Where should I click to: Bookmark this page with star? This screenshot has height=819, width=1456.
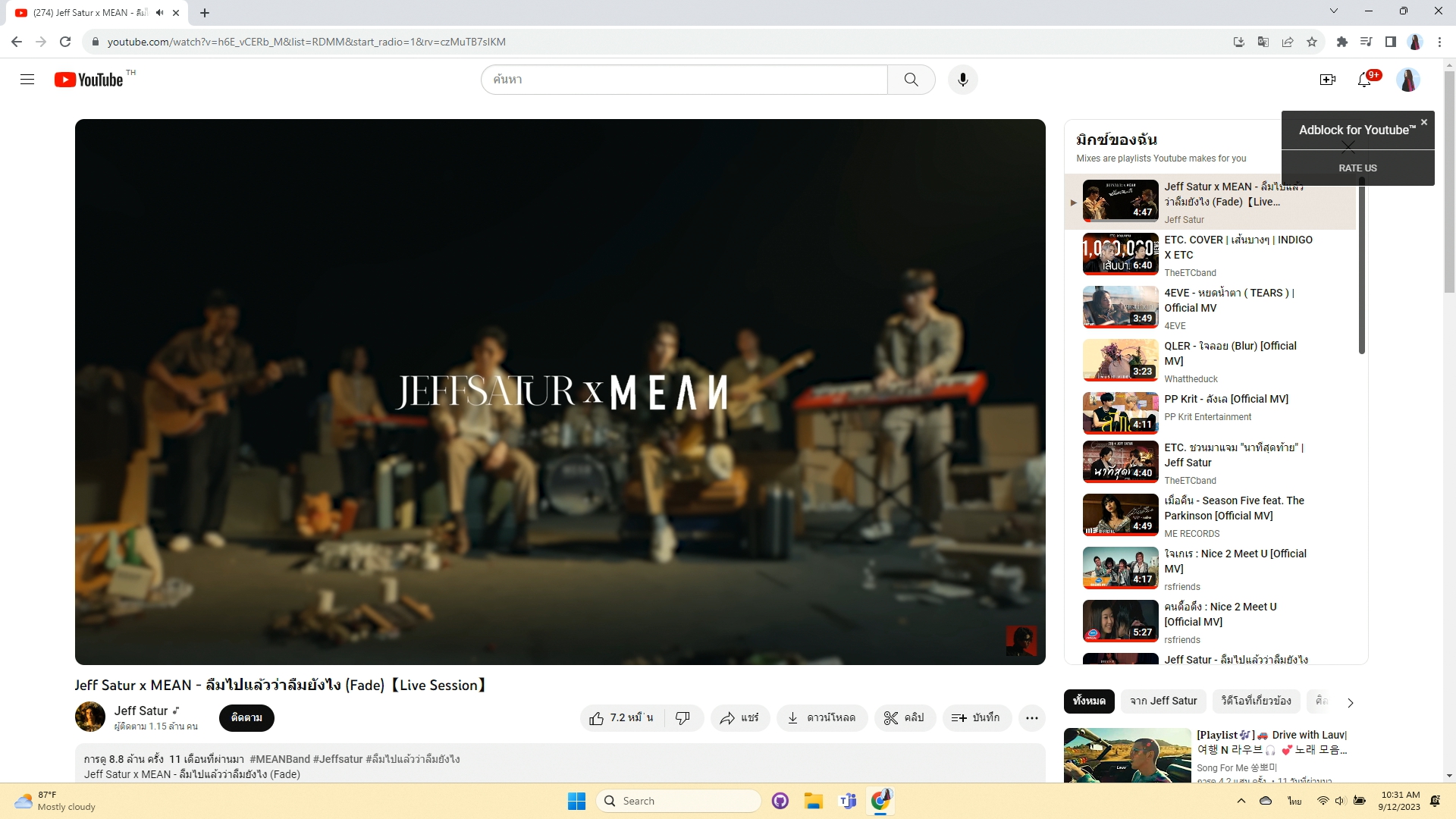tap(1311, 42)
